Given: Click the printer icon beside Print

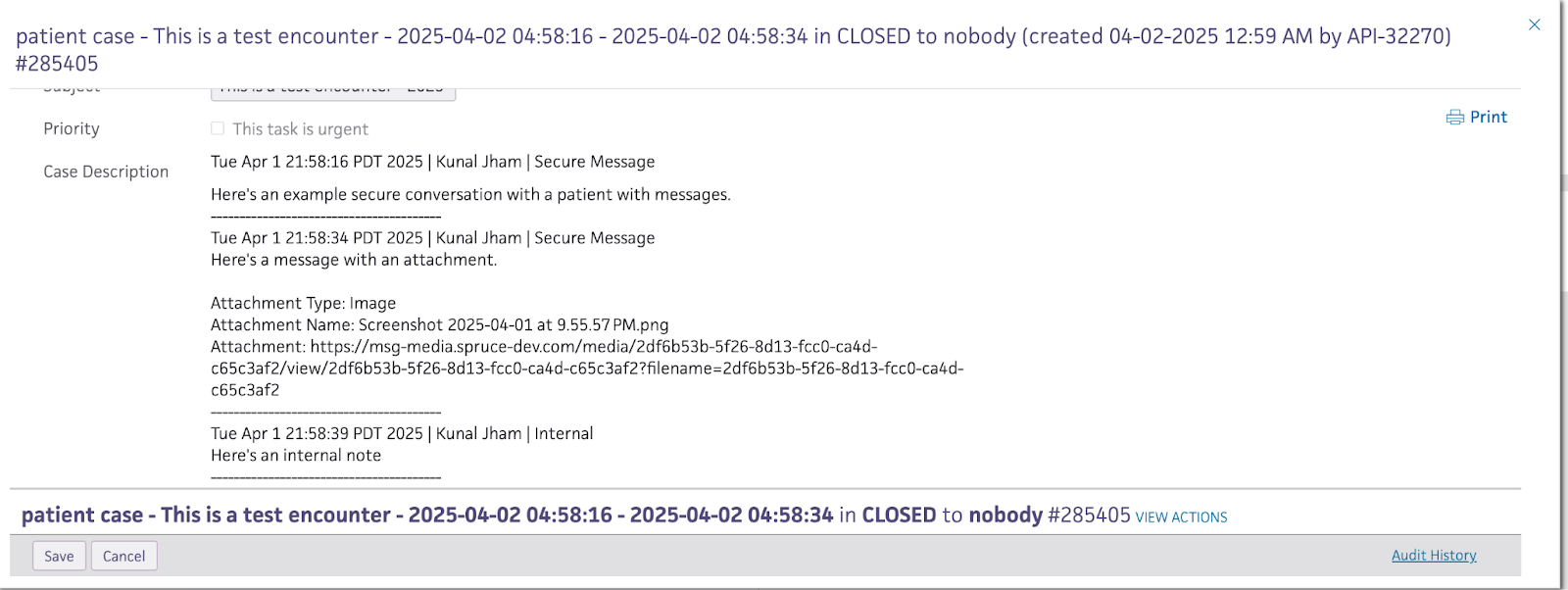Looking at the screenshot, I should point(1455,118).
